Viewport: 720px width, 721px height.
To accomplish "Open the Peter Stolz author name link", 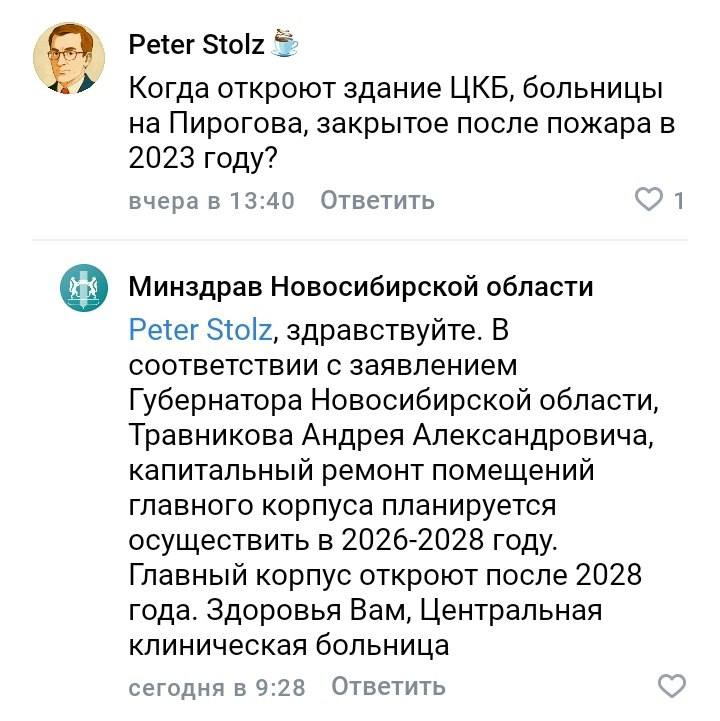I will tap(197, 45).
